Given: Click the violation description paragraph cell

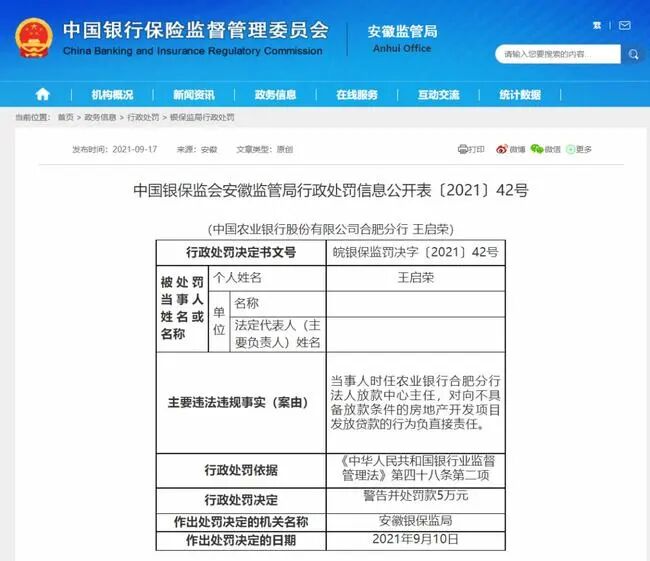Looking at the screenshot, I should (x=416, y=403).
